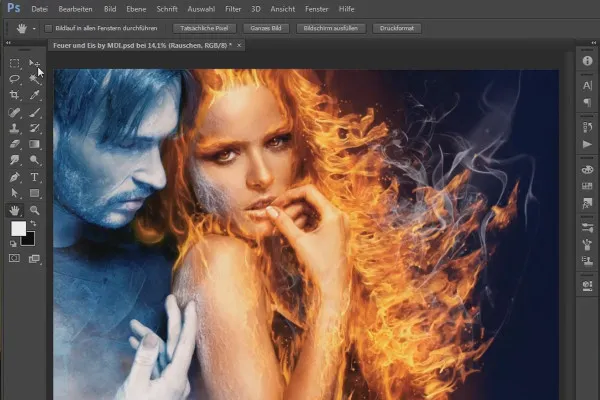Click the Bildschirm ausfüllen button
600x400 pixels.
point(331,28)
